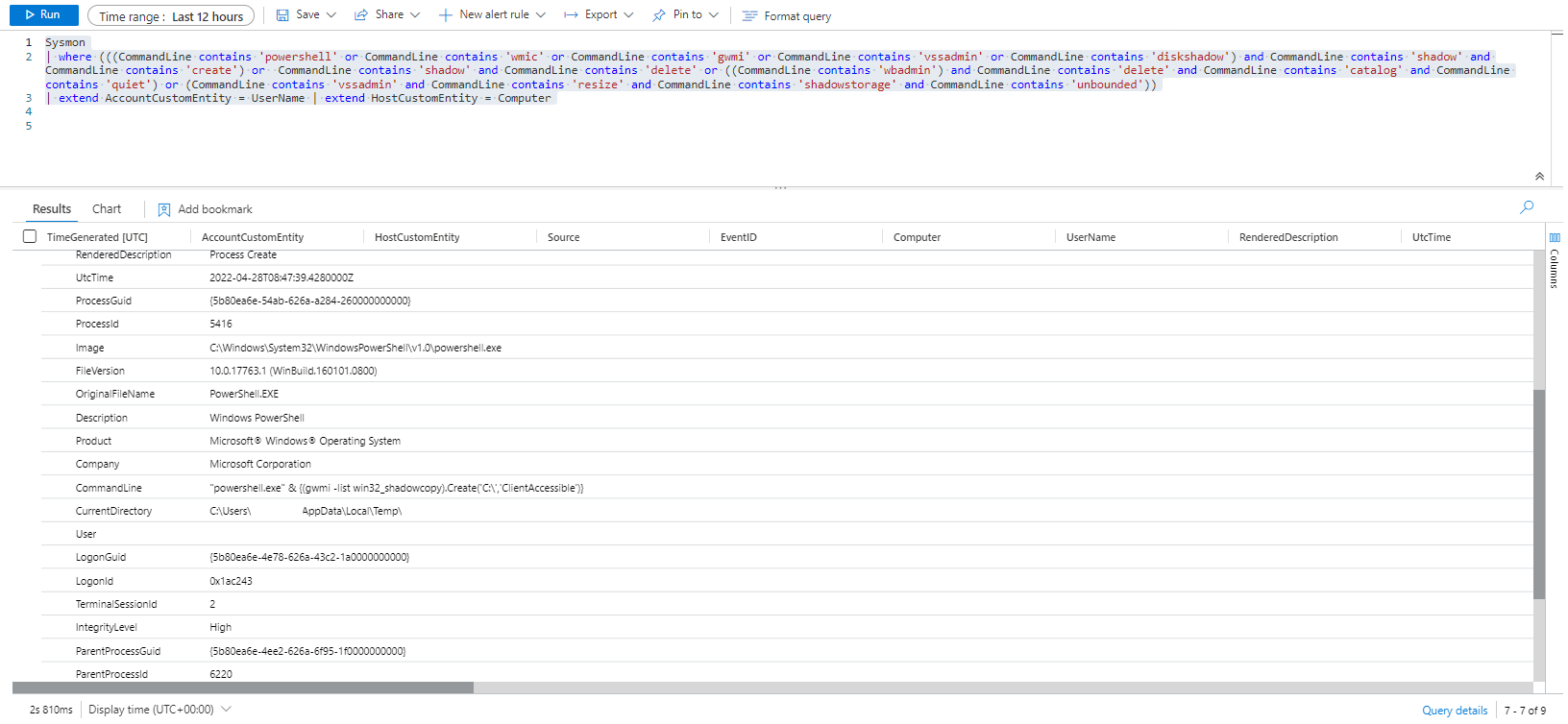Toggle the select-all results checkbox
The width and height of the screenshot is (1568, 724).
(30, 236)
